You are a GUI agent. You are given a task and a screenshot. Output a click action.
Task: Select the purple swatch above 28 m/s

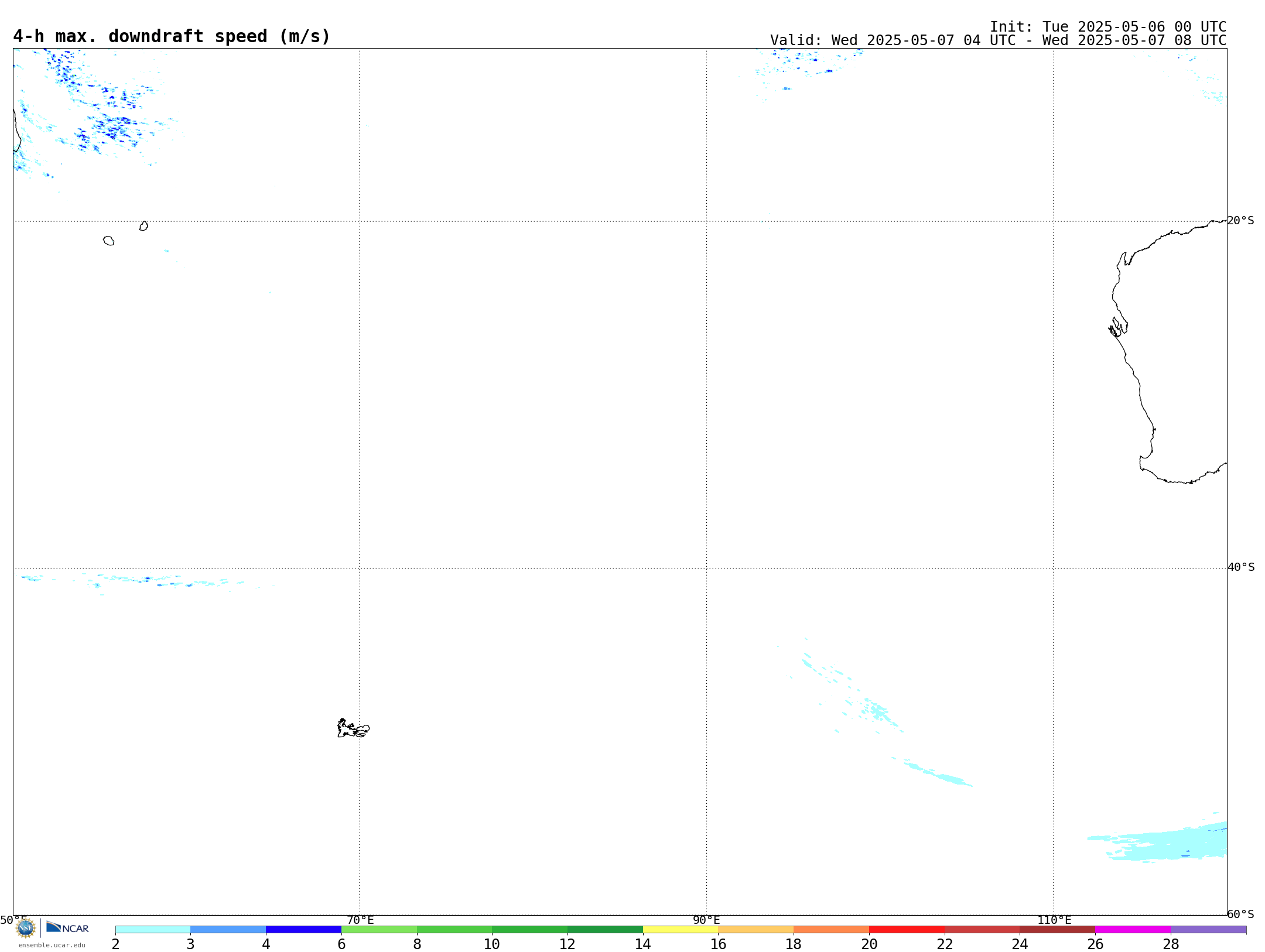[1208, 929]
